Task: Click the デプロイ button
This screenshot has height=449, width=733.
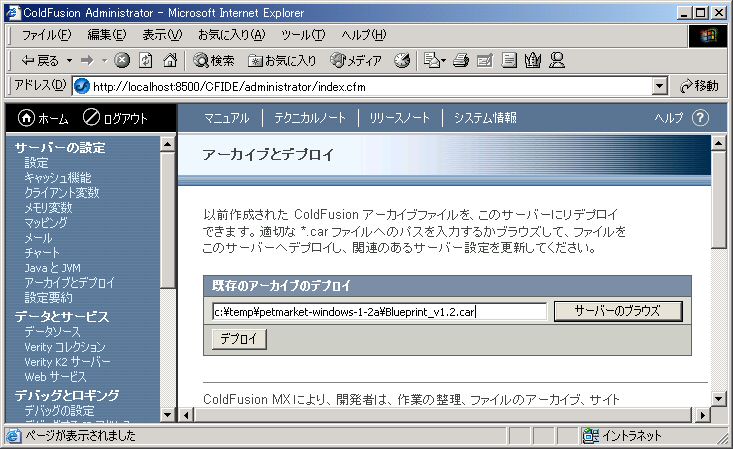Action: pyautogui.click(x=239, y=339)
